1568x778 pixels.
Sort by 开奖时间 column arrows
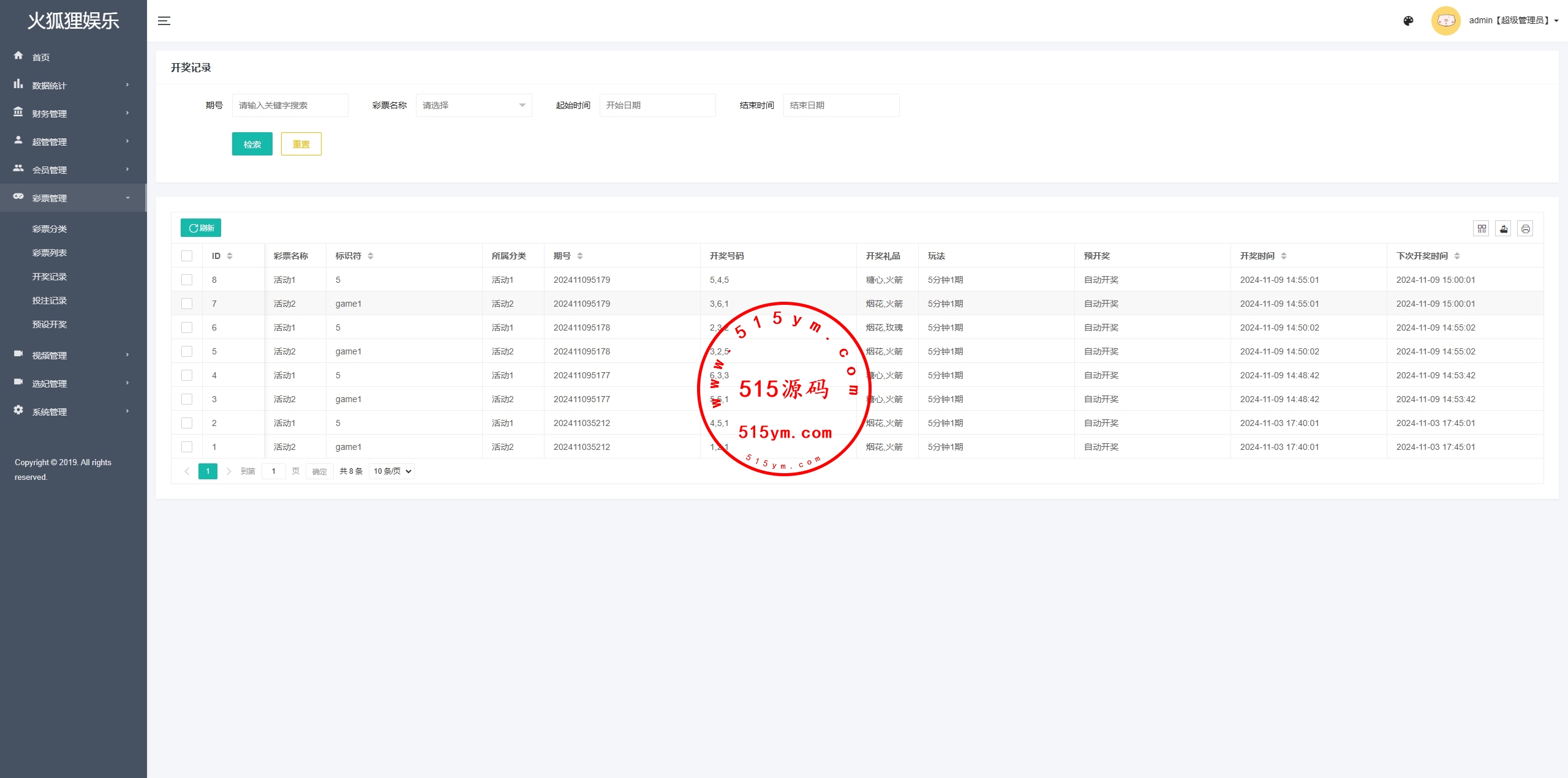click(x=1284, y=256)
